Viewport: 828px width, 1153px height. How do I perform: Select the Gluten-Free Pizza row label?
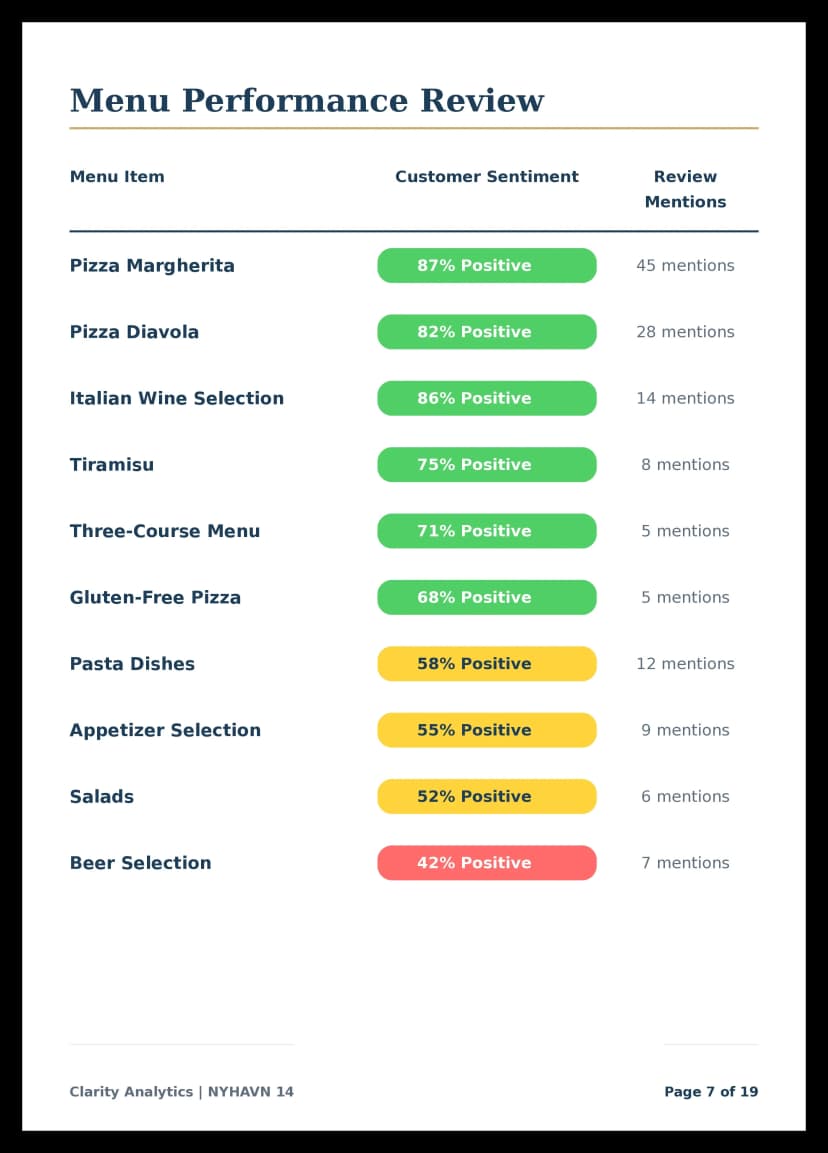click(x=155, y=598)
